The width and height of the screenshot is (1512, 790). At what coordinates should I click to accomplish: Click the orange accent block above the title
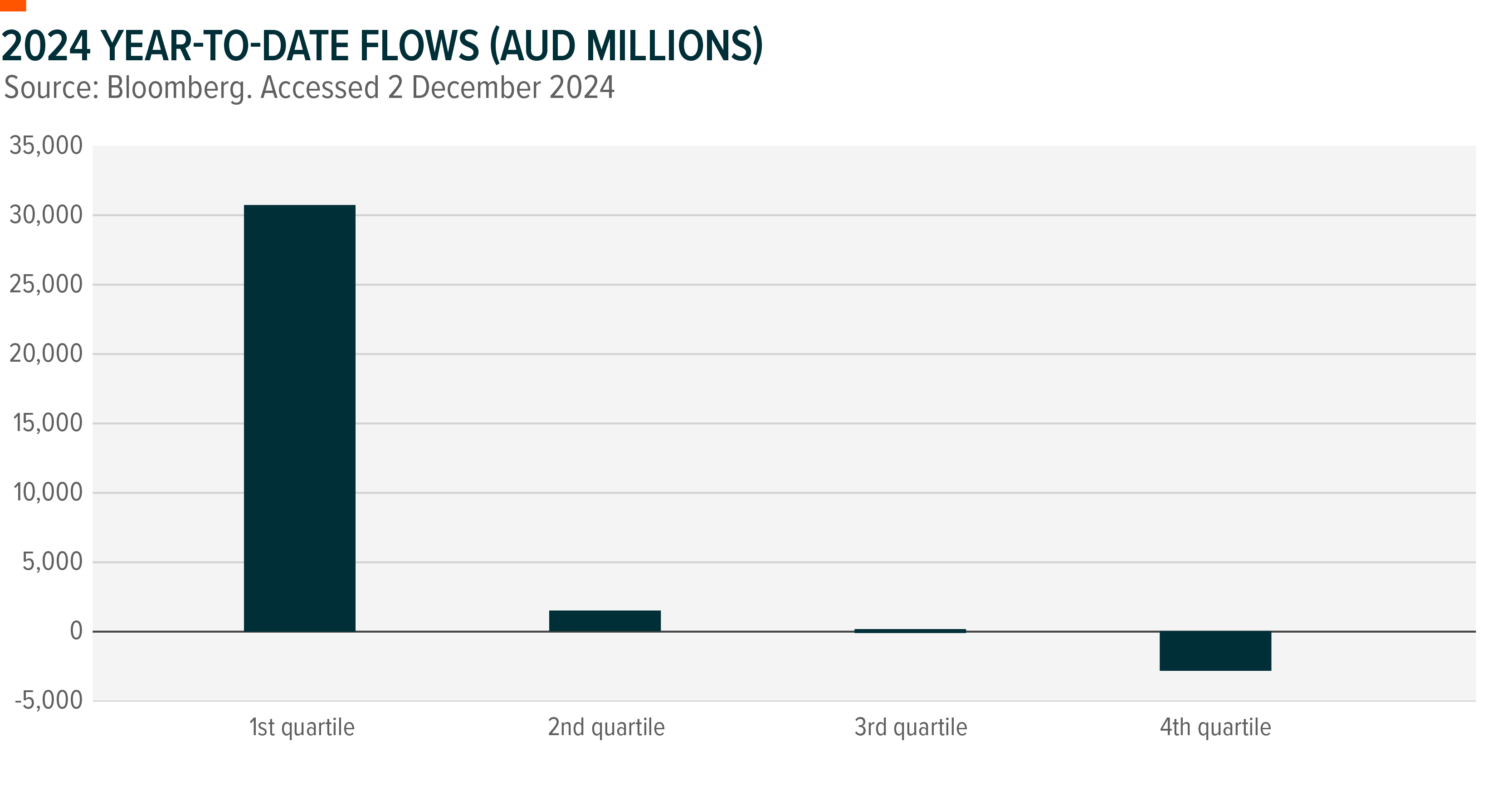point(12,5)
